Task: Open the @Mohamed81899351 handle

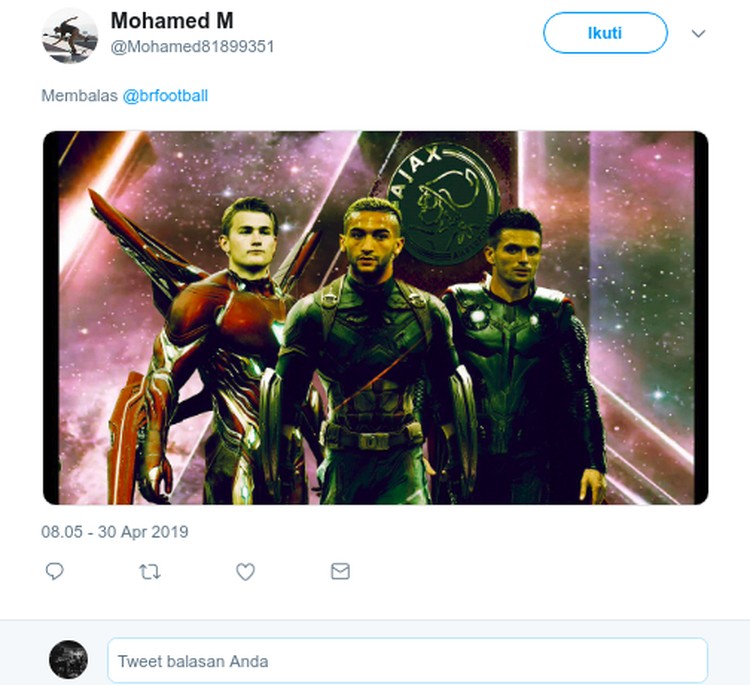Action: point(192,47)
